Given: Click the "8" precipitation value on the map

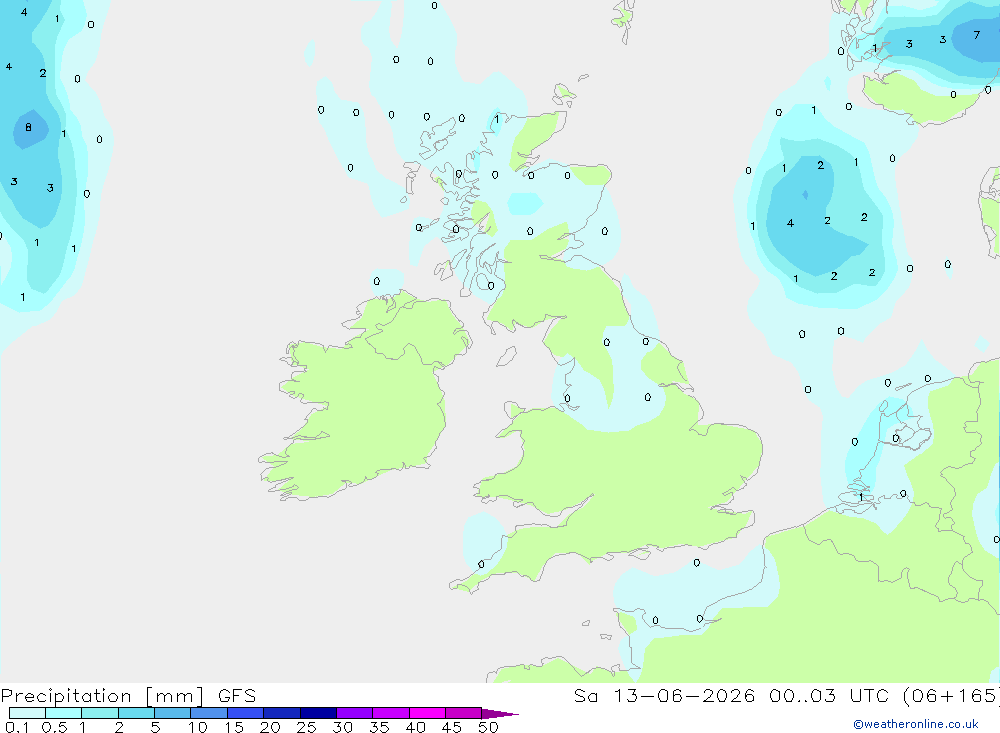Looking at the screenshot, I should click(28, 128).
